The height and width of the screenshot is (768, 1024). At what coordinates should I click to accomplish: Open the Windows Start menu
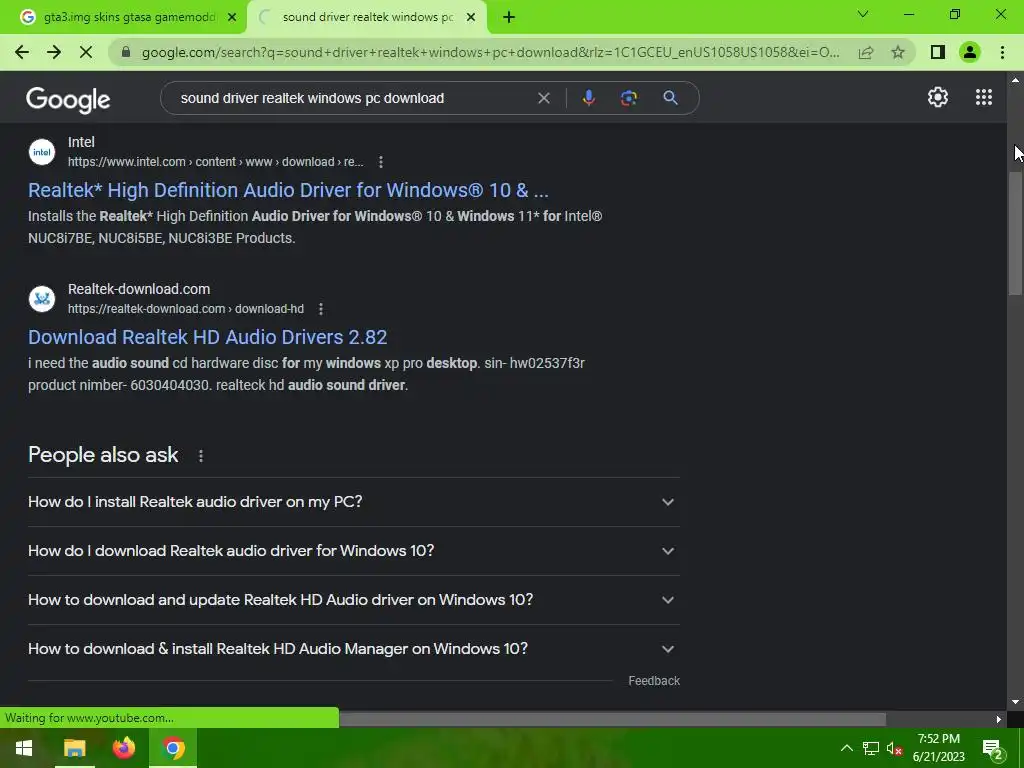(24, 748)
